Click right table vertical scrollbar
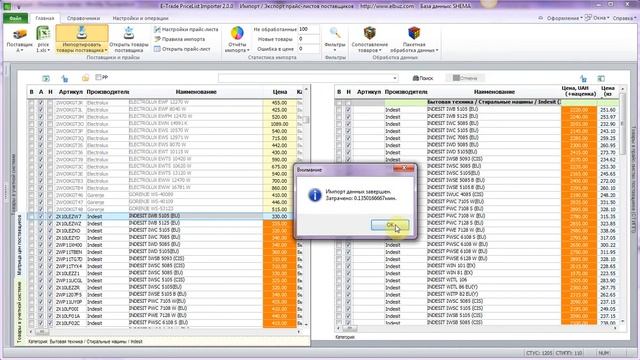 pyautogui.click(x=622, y=124)
